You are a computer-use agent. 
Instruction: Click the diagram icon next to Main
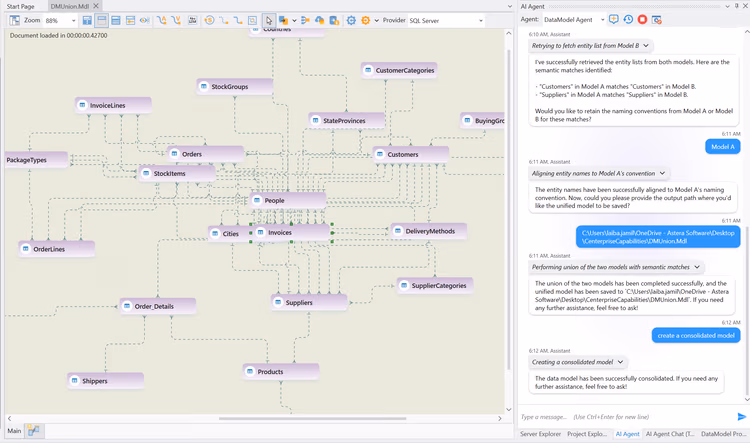coord(33,430)
